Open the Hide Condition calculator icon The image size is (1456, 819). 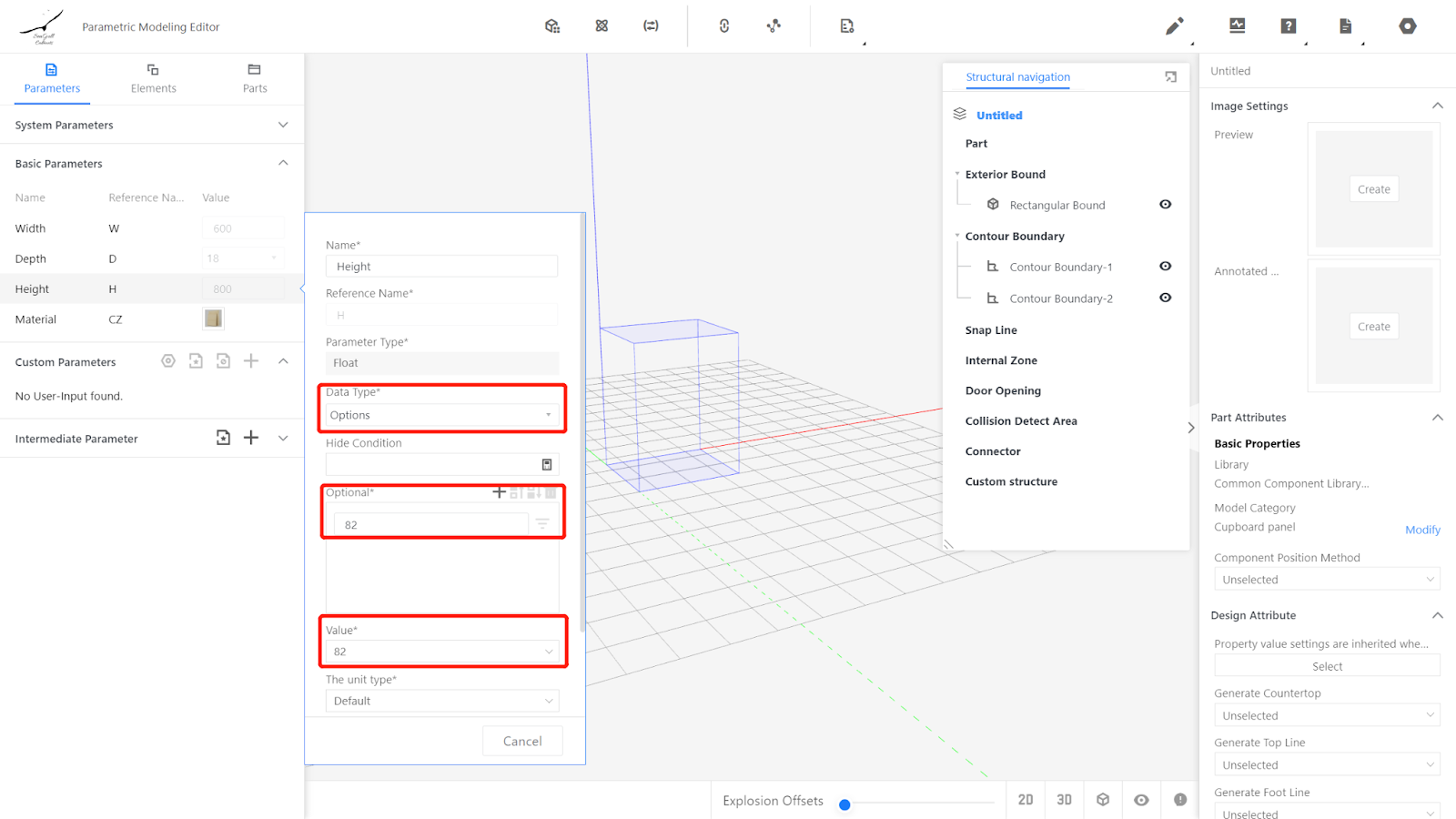(547, 465)
